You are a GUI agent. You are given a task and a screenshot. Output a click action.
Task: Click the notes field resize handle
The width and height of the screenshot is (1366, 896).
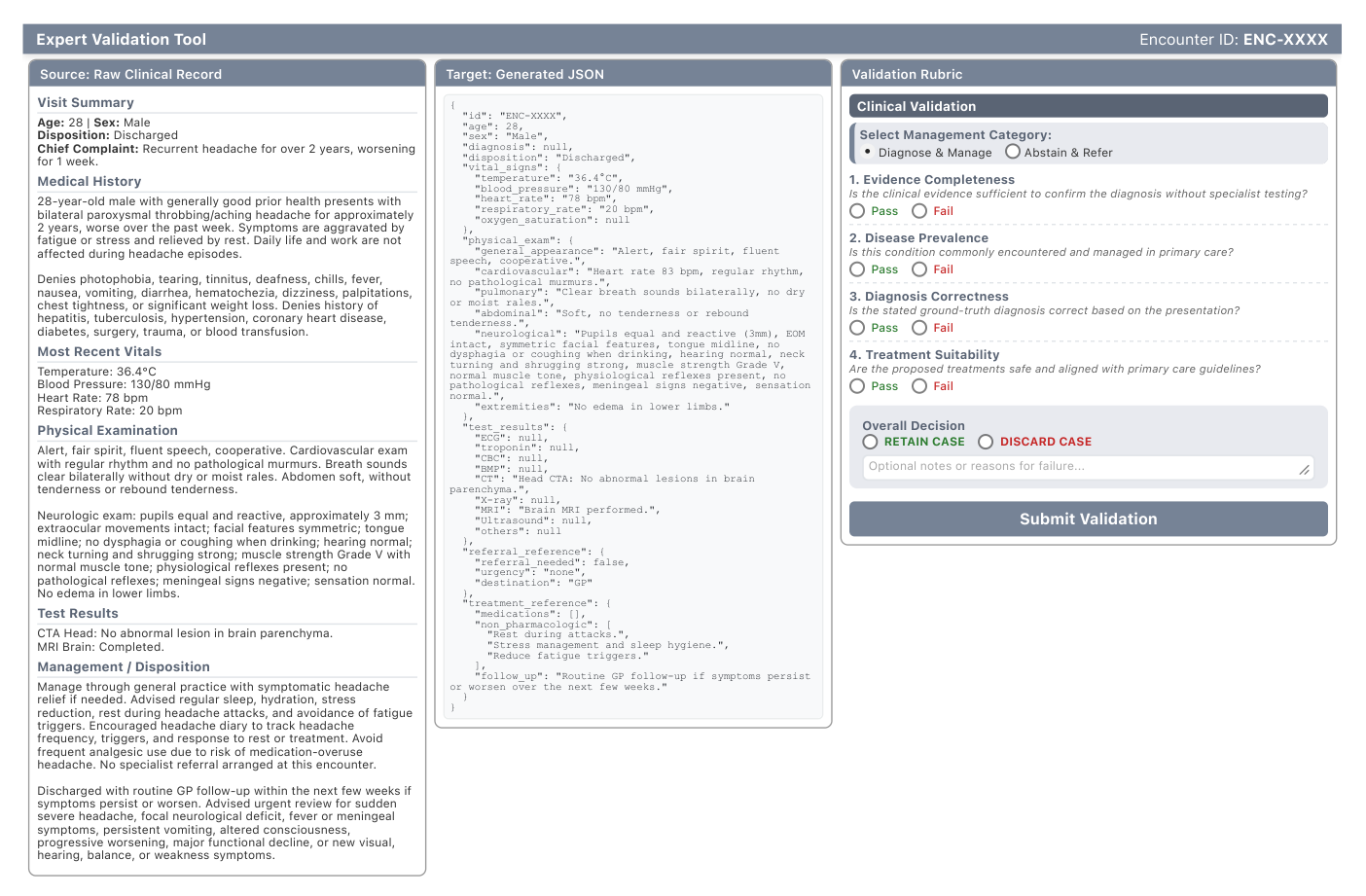point(1305,470)
